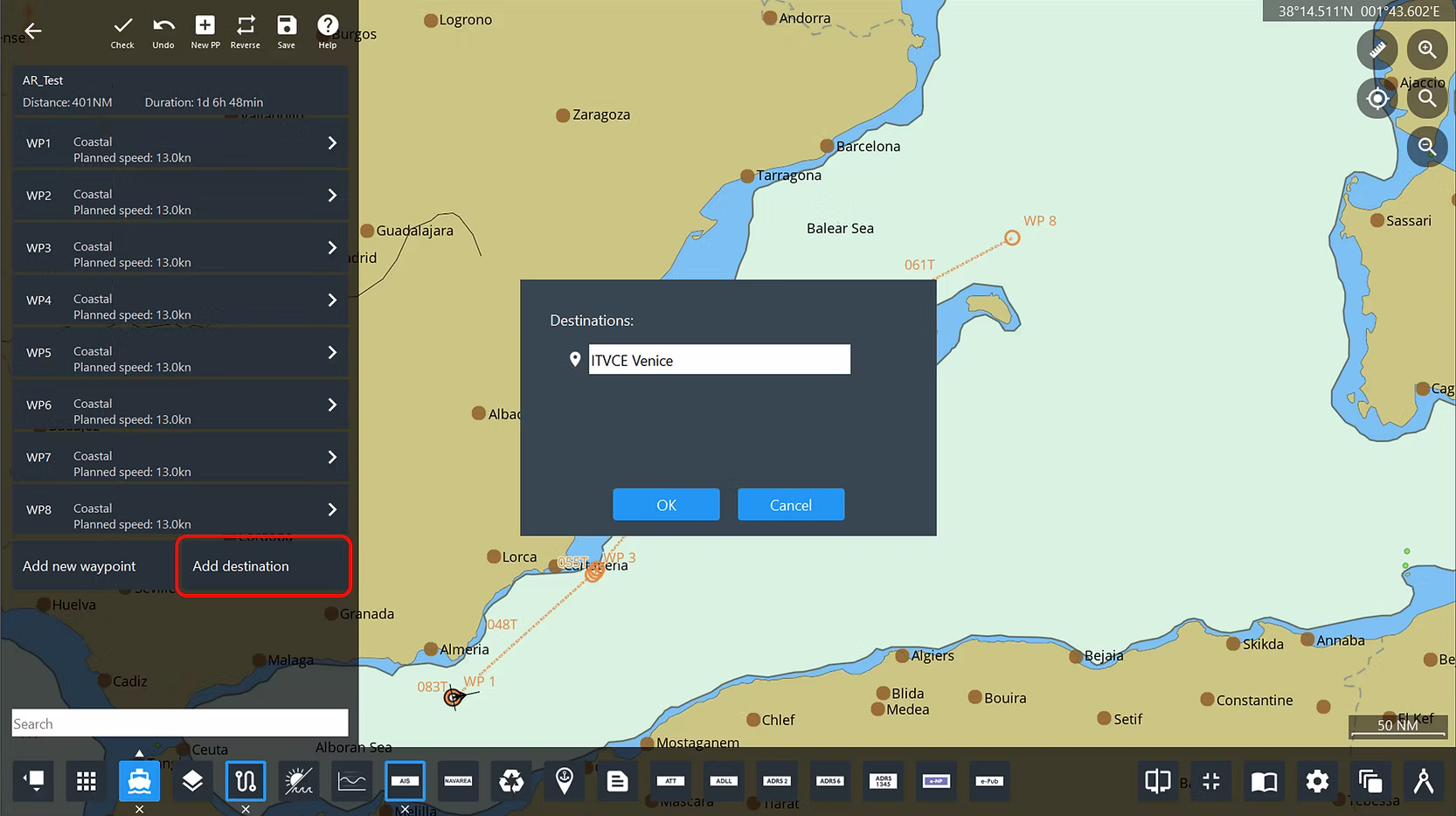Toggle the ADRS 1345 overlay
The height and width of the screenshot is (816, 1456).
pyautogui.click(x=884, y=781)
